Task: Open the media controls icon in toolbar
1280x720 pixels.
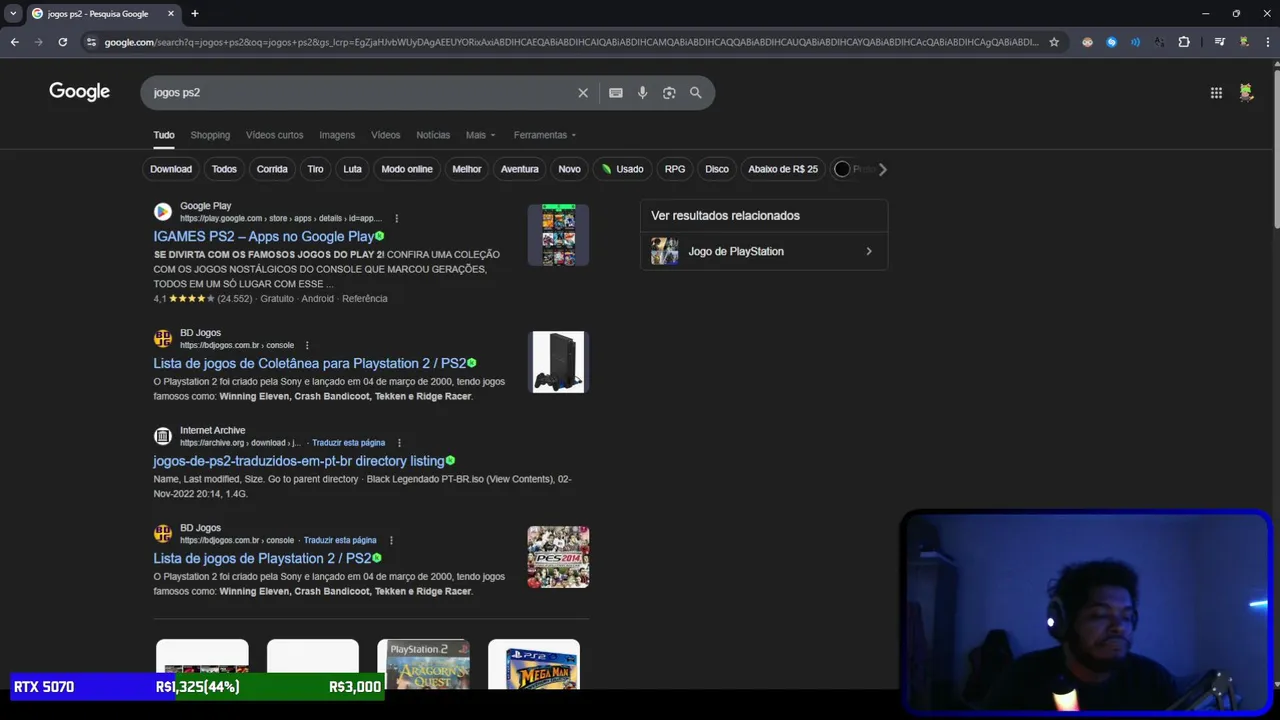Action: pyautogui.click(x=1220, y=42)
